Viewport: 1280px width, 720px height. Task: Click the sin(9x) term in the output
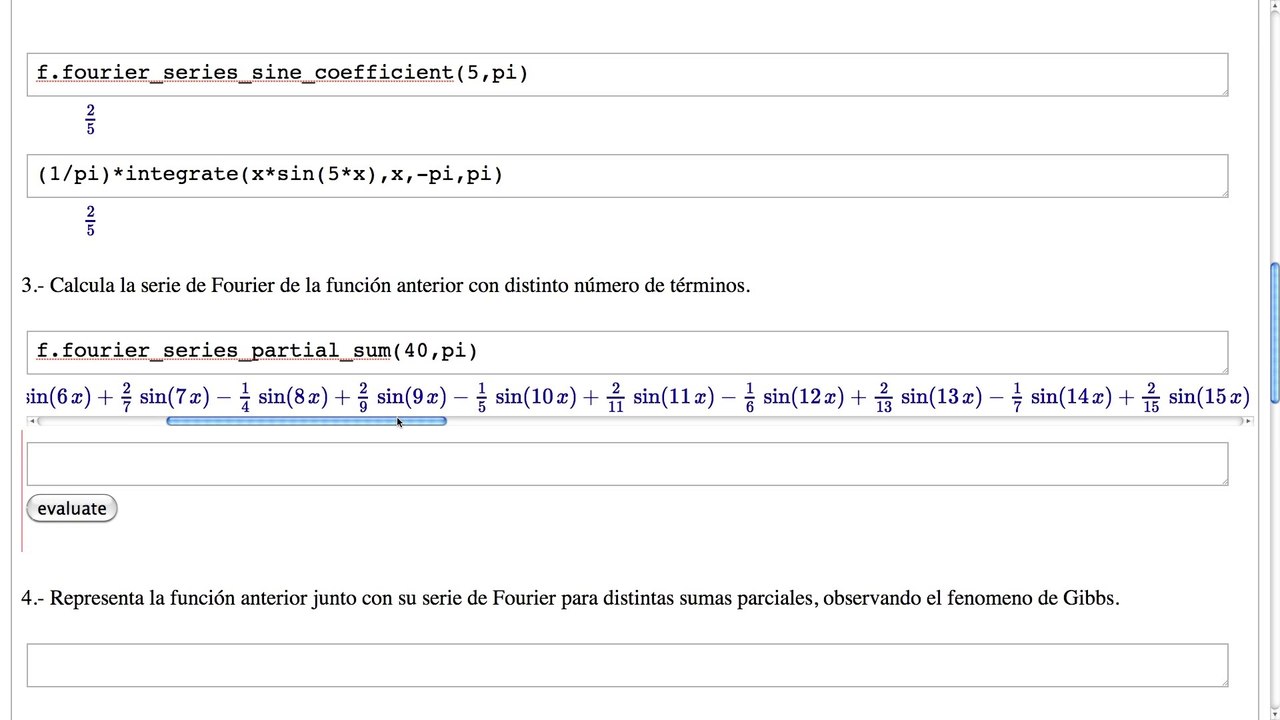(x=412, y=397)
